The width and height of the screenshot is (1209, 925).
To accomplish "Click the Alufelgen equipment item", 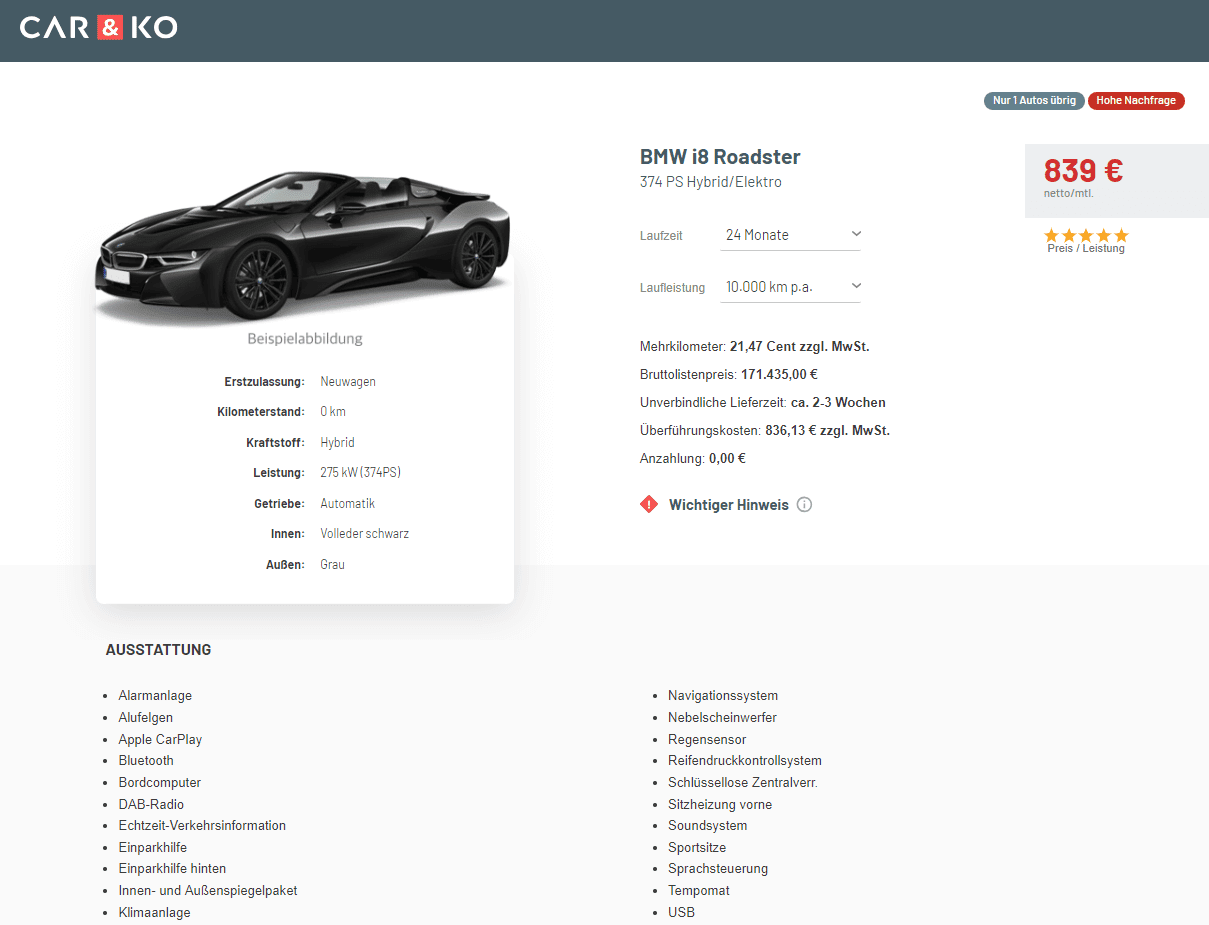I will click(146, 718).
